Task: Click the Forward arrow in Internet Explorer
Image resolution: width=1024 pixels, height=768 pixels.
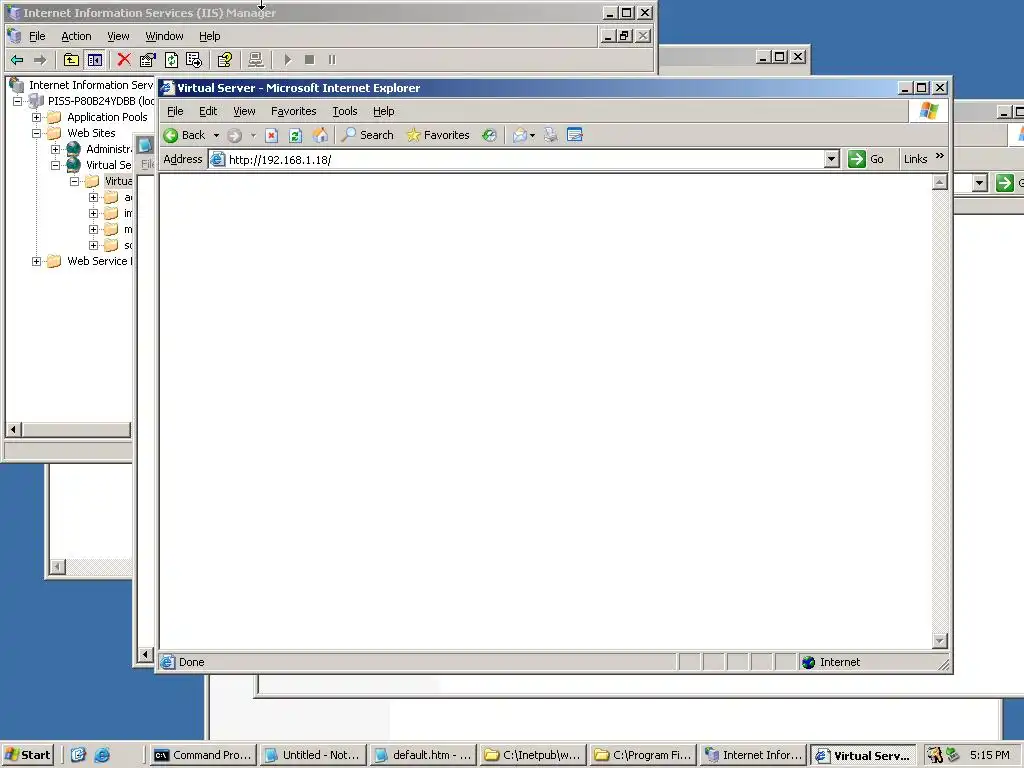Action: (x=234, y=135)
